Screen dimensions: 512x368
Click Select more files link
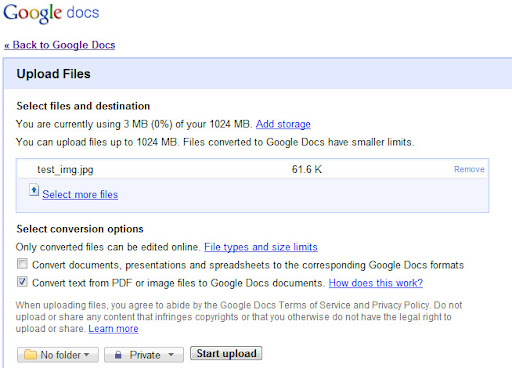coord(80,194)
